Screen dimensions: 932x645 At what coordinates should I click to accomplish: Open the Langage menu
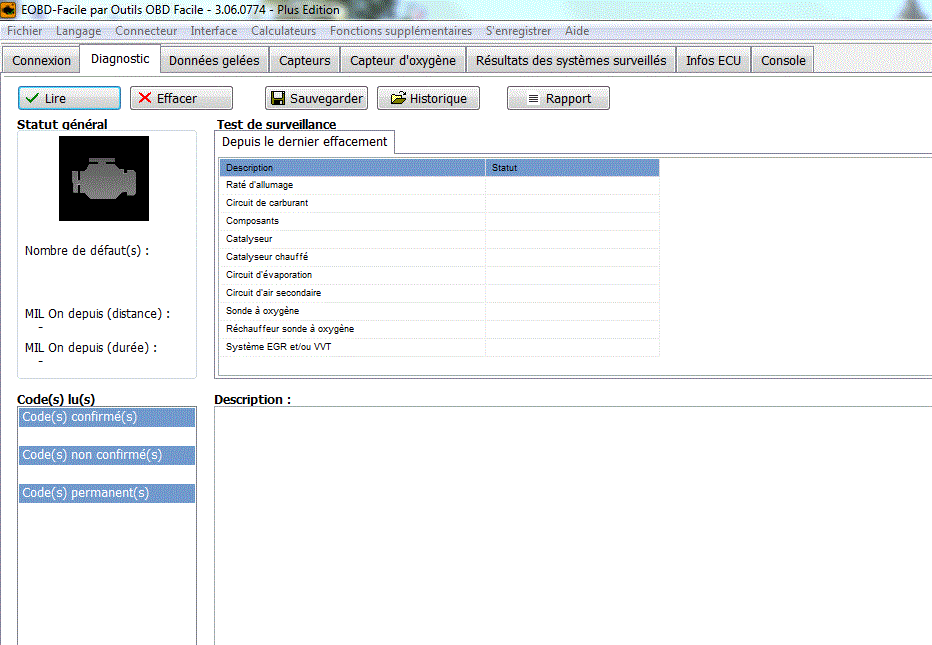point(78,31)
